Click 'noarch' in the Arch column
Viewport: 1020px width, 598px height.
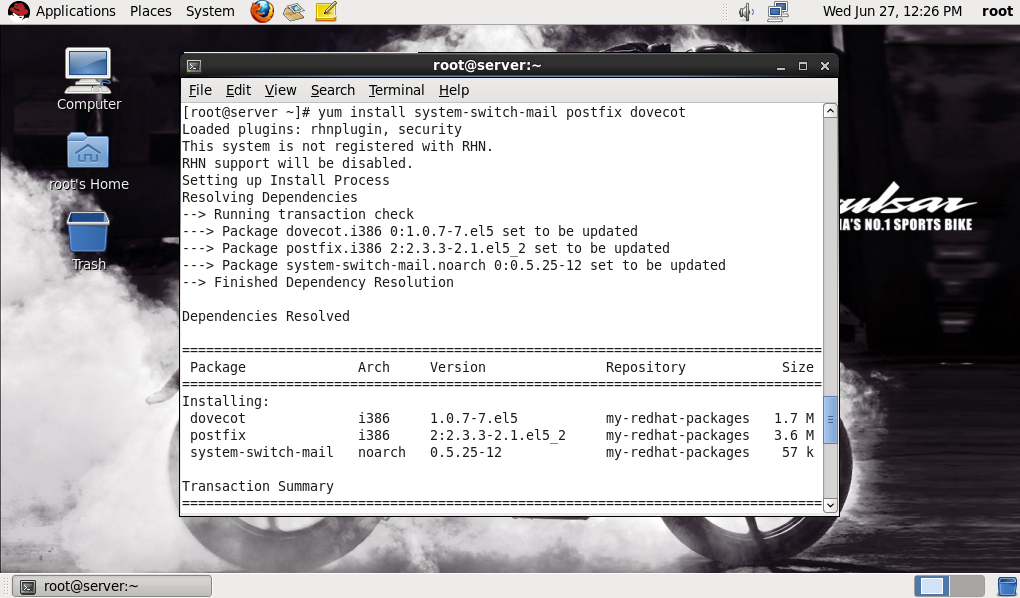point(381,452)
